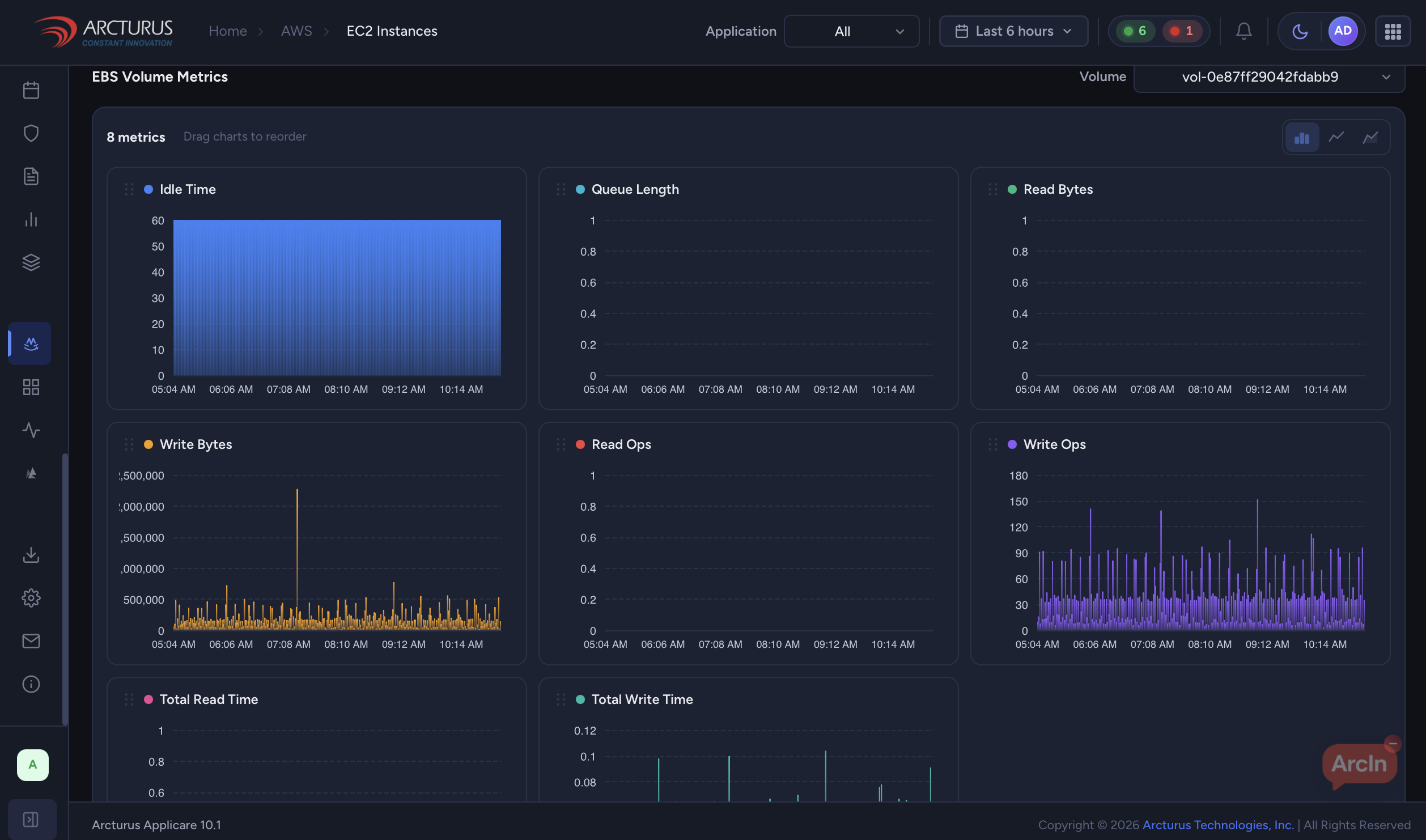The image size is (1426, 840).
Task: Expand the sidebar using the panel toggle
Action: [x=31, y=819]
